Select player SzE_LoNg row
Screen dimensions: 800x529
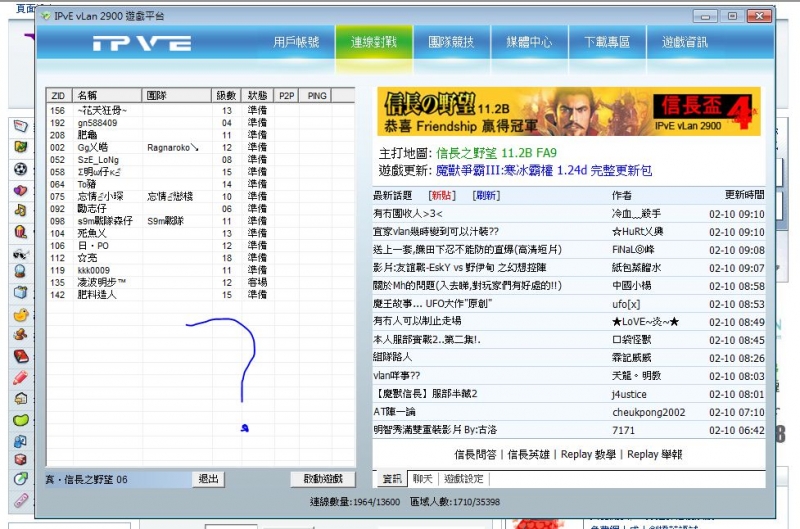tap(201, 160)
